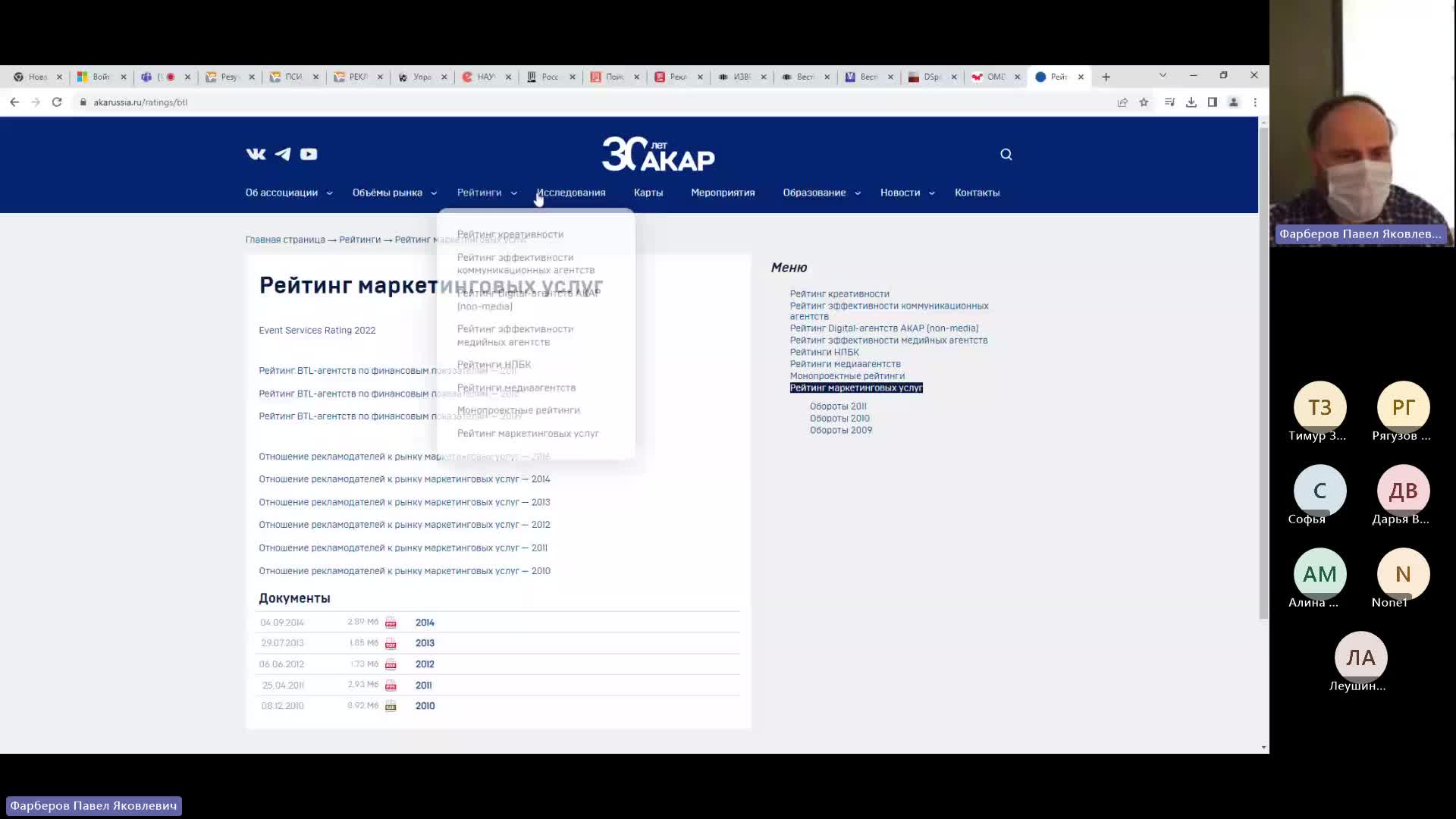Open the Chrome three-dot menu

[1255, 102]
